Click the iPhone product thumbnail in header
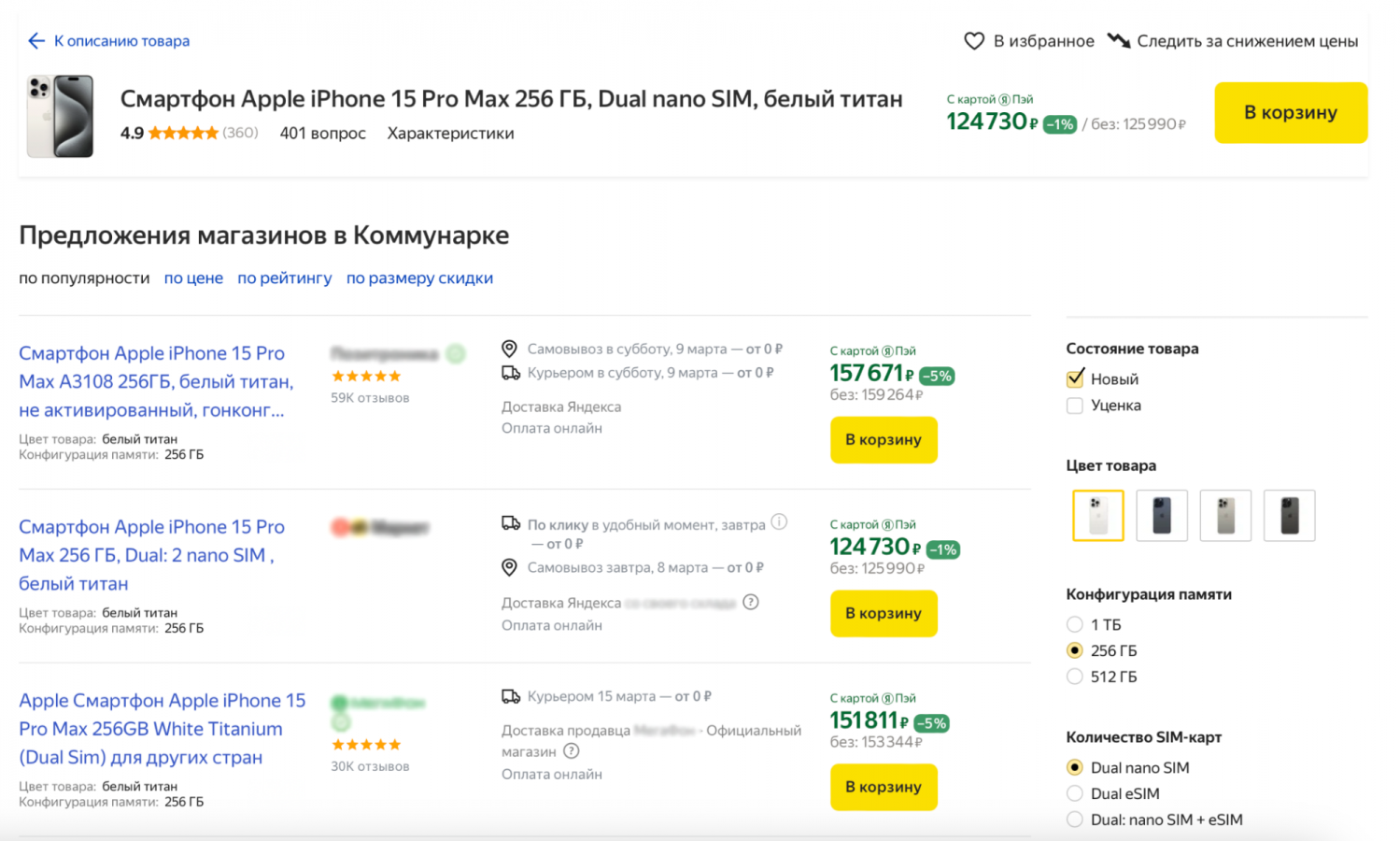 click(x=61, y=116)
